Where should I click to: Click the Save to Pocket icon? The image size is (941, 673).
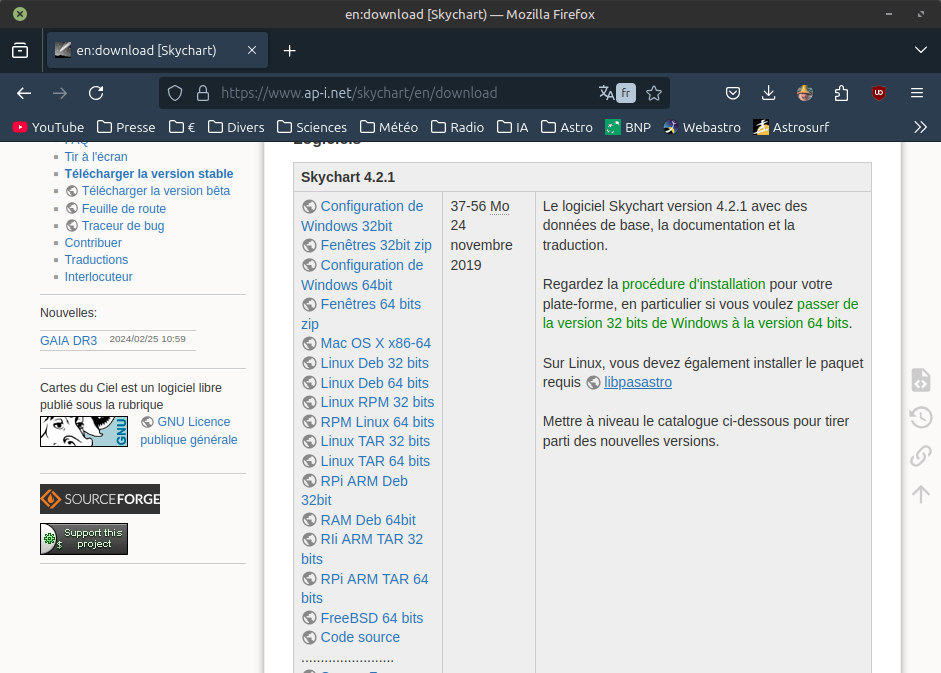[732, 93]
